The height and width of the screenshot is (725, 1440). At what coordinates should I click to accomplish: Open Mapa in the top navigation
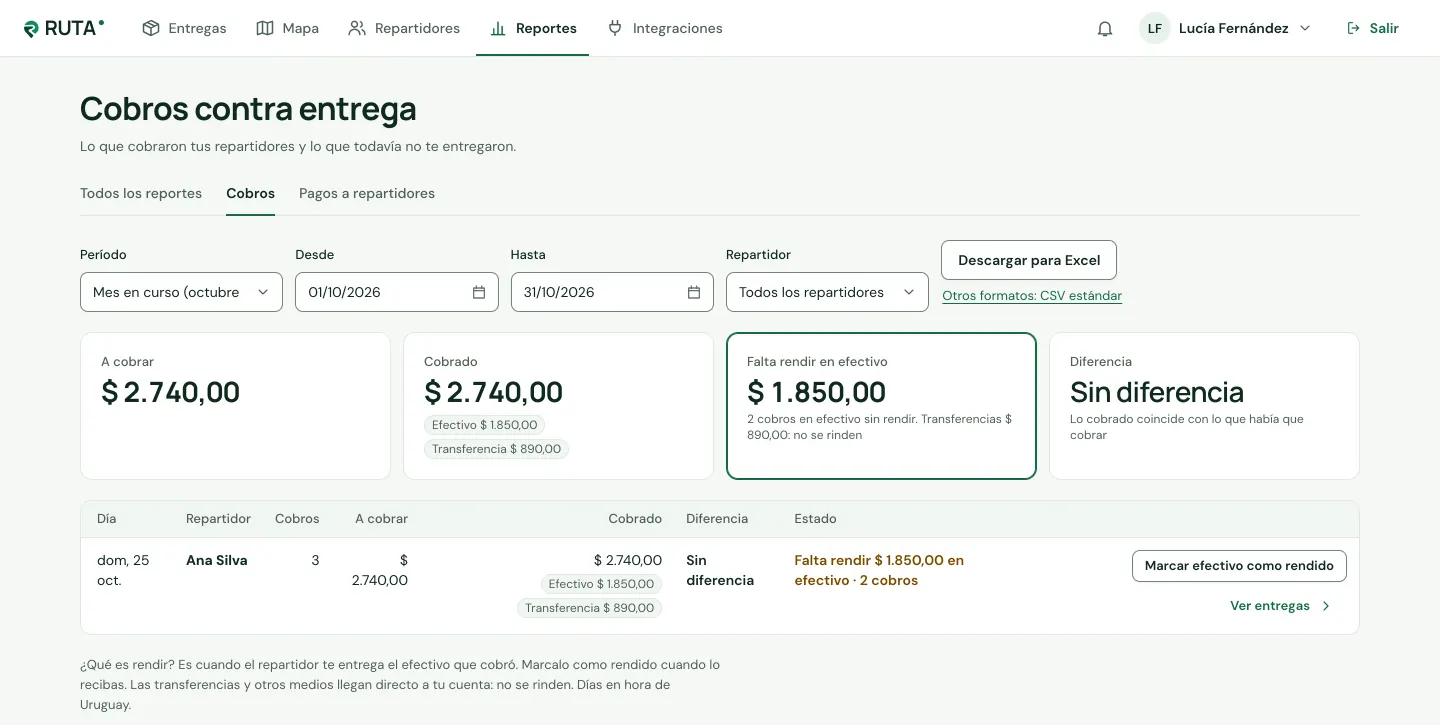click(287, 28)
